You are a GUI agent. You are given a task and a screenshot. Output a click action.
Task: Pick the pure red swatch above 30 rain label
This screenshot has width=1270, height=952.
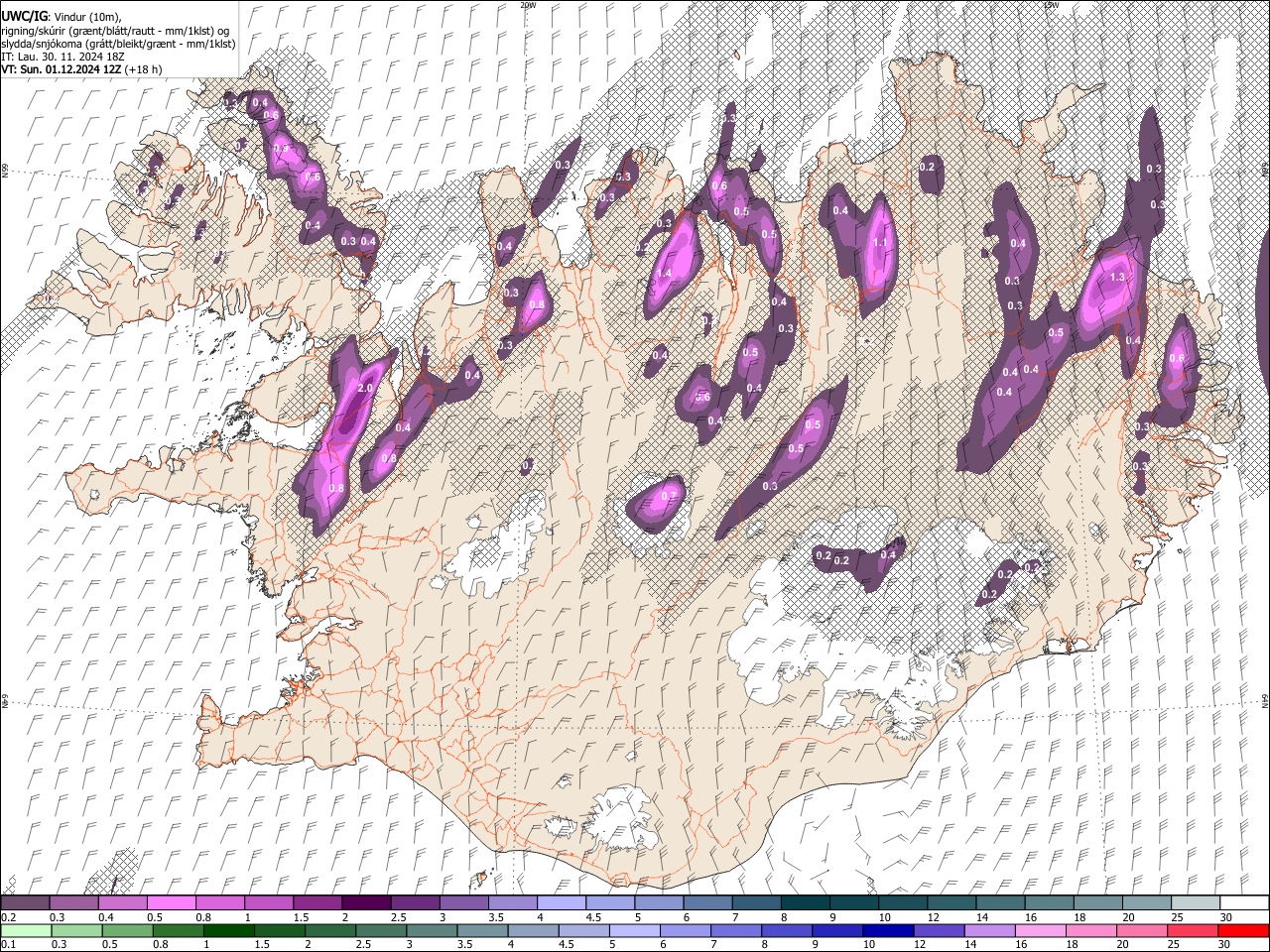(x=1244, y=930)
